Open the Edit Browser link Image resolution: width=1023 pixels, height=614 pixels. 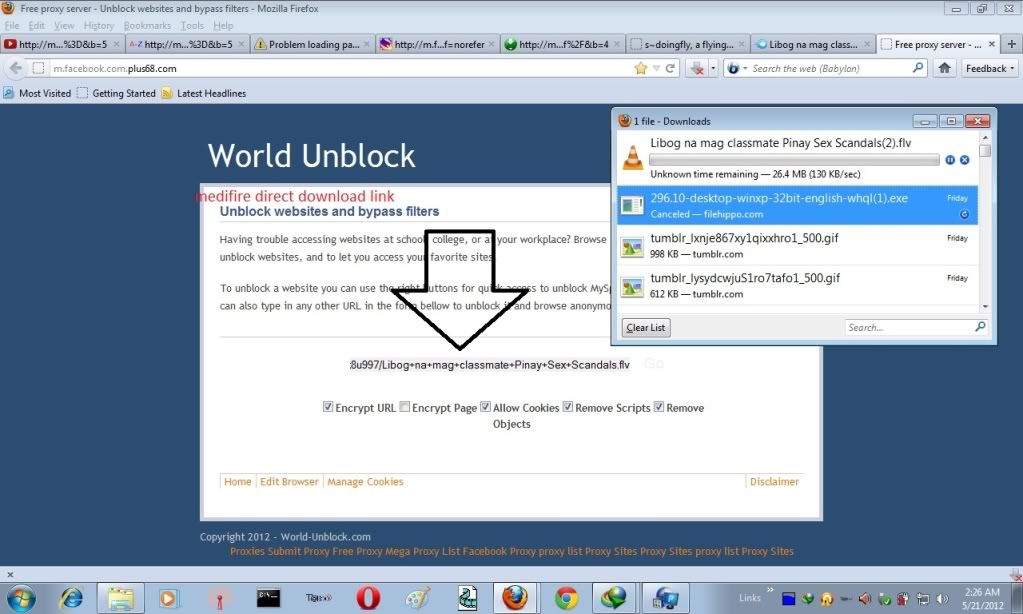pos(289,482)
